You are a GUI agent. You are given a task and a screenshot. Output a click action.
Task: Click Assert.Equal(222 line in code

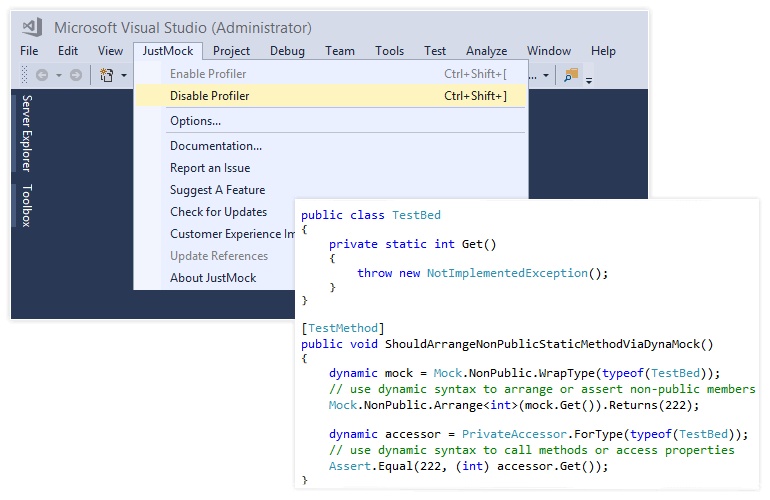click(x=468, y=466)
